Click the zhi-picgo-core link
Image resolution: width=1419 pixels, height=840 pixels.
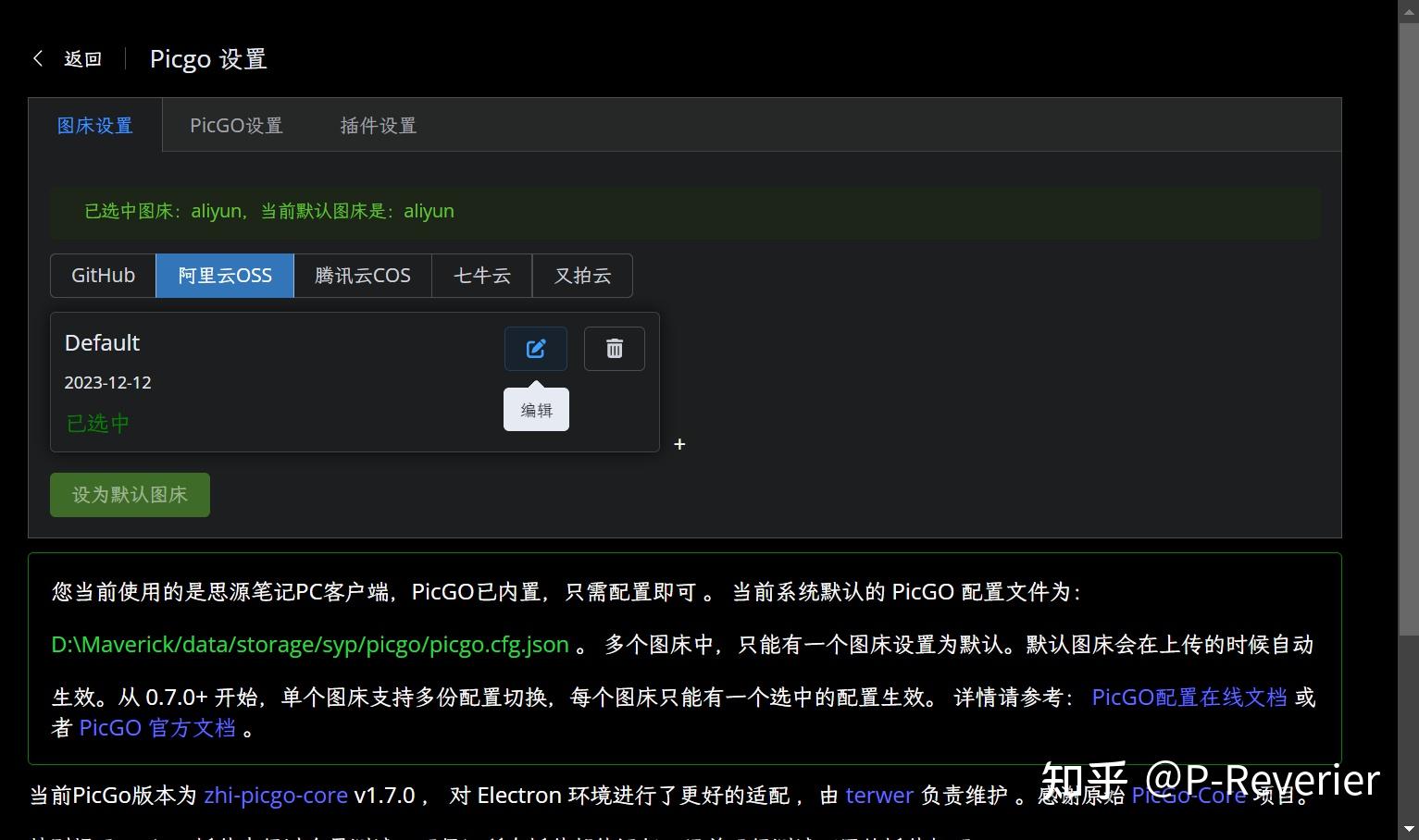275,795
